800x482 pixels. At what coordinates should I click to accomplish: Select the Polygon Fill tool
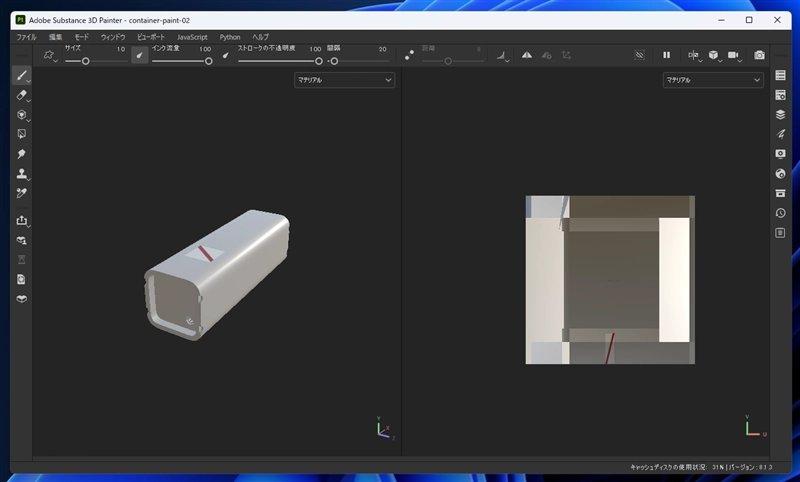[21, 134]
